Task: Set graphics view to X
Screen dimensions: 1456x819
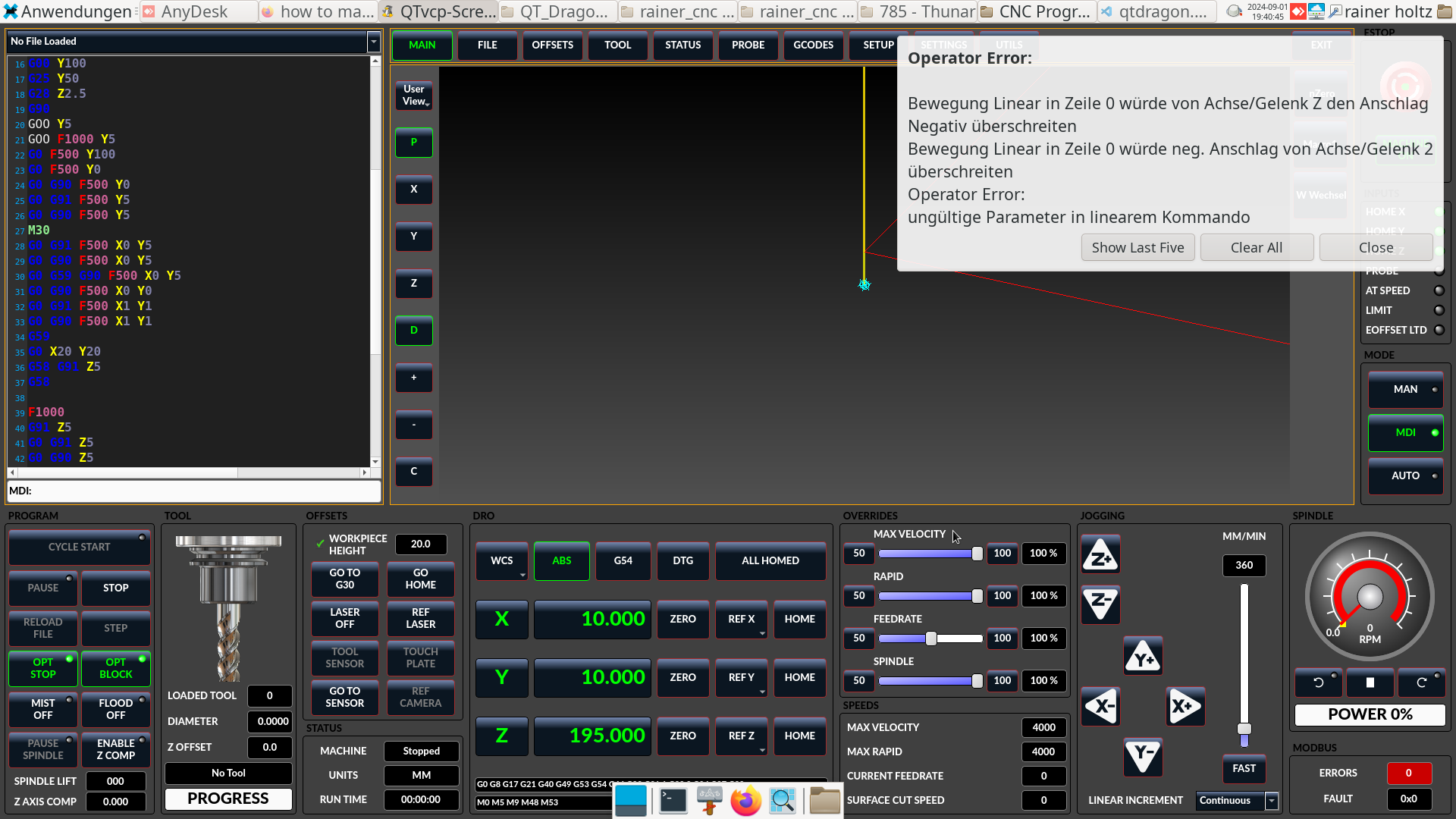Action: pyautogui.click(x=413, y=190)
